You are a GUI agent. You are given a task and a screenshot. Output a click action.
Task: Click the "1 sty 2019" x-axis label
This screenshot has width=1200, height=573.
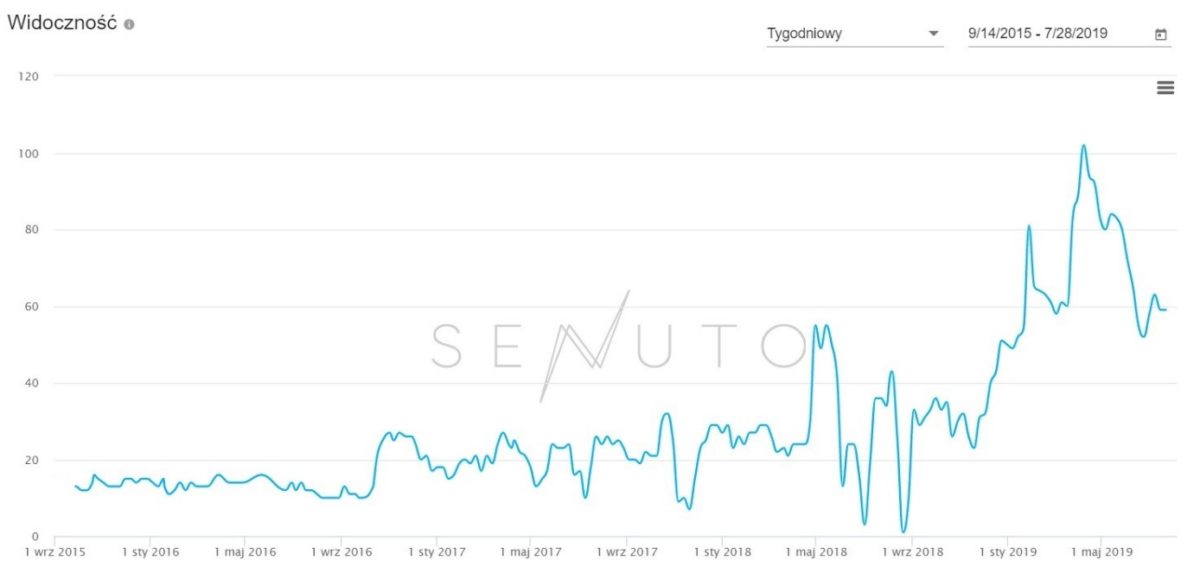tap(1006, 551)
